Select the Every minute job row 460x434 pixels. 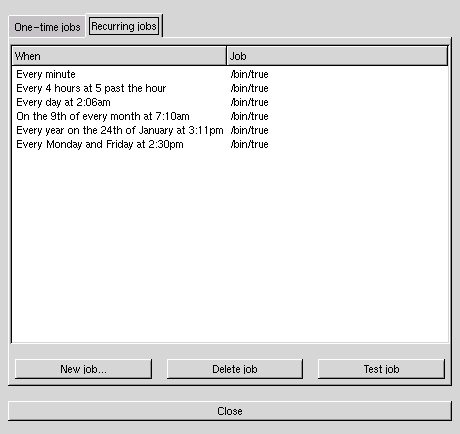pyautogui.click(x=230, y=74)
